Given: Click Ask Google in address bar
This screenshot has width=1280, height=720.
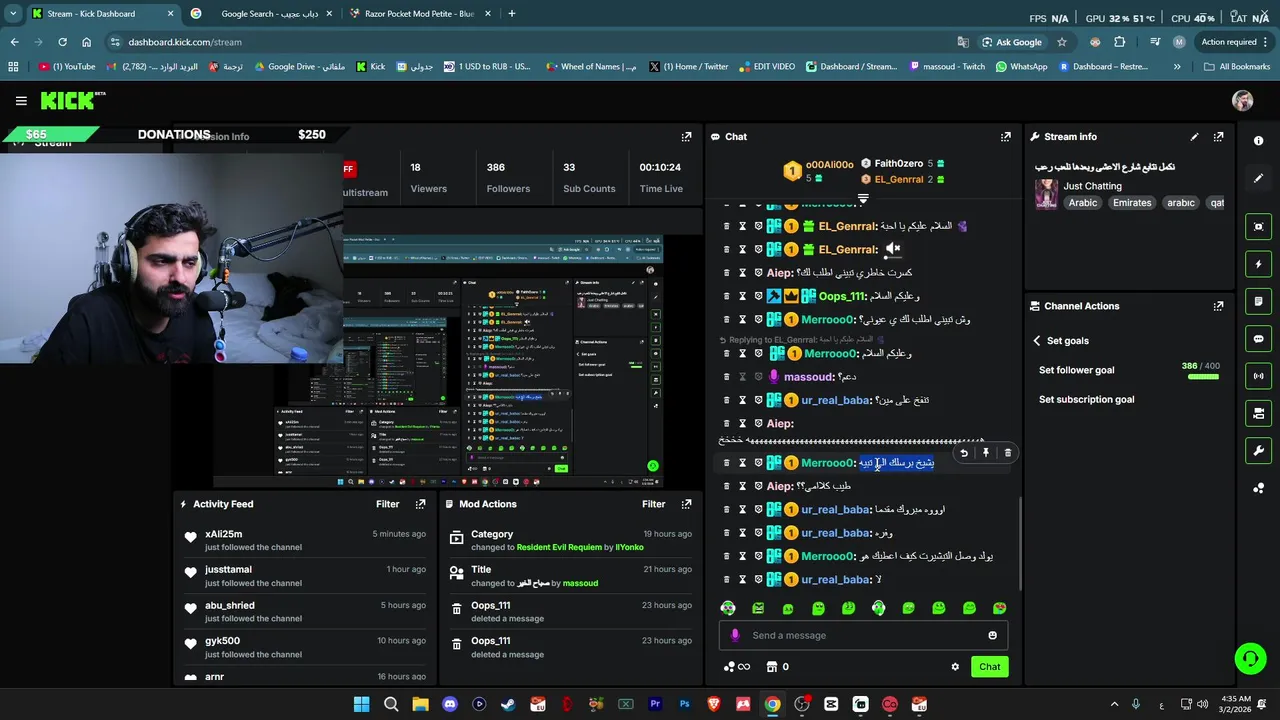Looking at the screenshot, I should click(x=1011, y=42).
